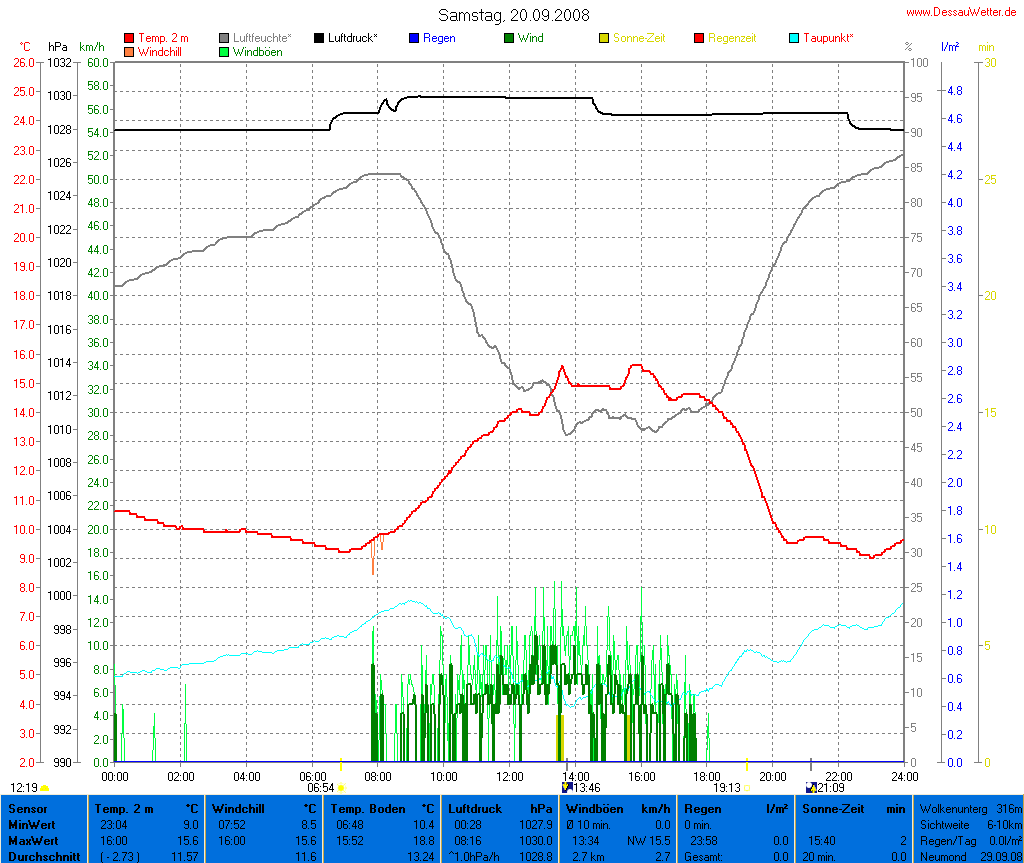This screenshot has width=1024, height=863.
Task: Click the black Luftdruck legend square
Action: (x=319, y=38)
